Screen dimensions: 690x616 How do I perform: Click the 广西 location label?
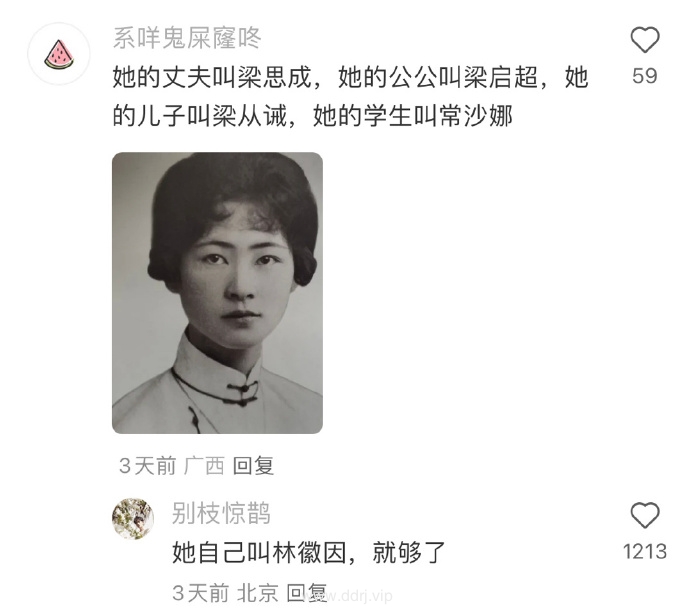(204, 466)
